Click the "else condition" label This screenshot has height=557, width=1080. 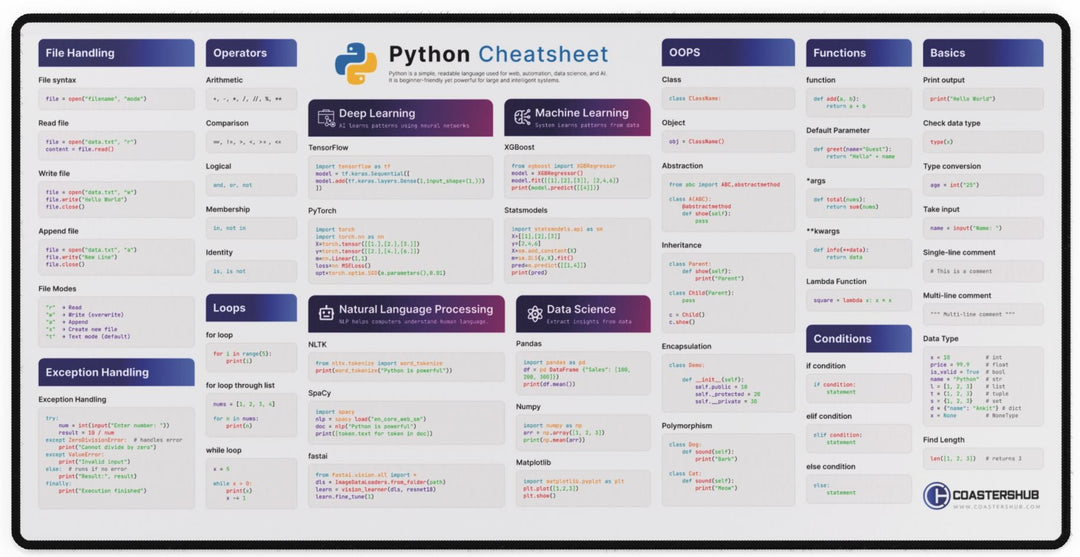[x=831, y=467]
